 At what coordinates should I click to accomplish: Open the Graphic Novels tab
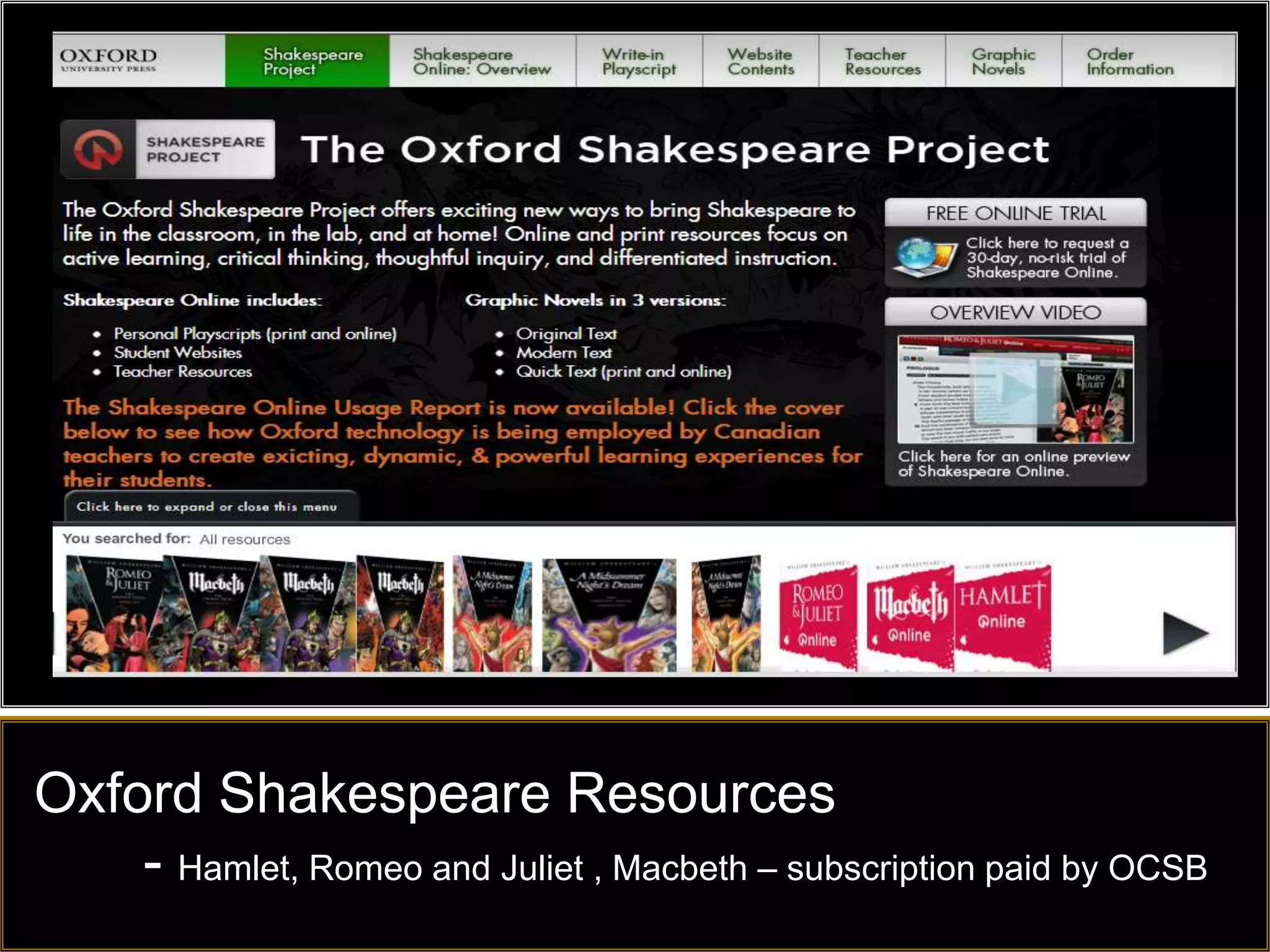point(1003,61)
